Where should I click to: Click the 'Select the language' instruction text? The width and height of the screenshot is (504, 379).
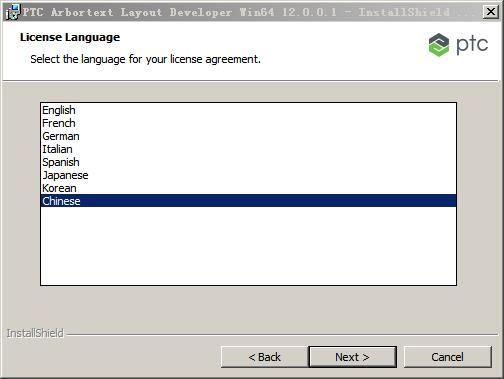click(145, 59)
